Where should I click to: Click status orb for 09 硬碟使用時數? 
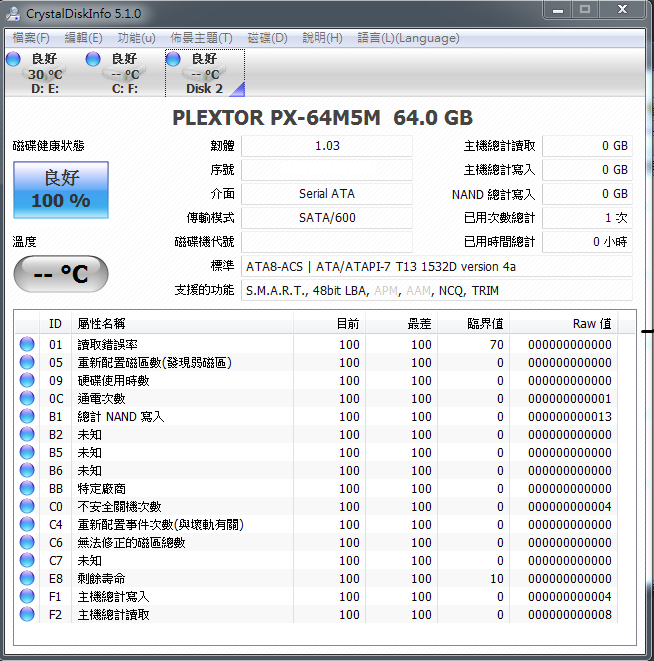(27, 380)
